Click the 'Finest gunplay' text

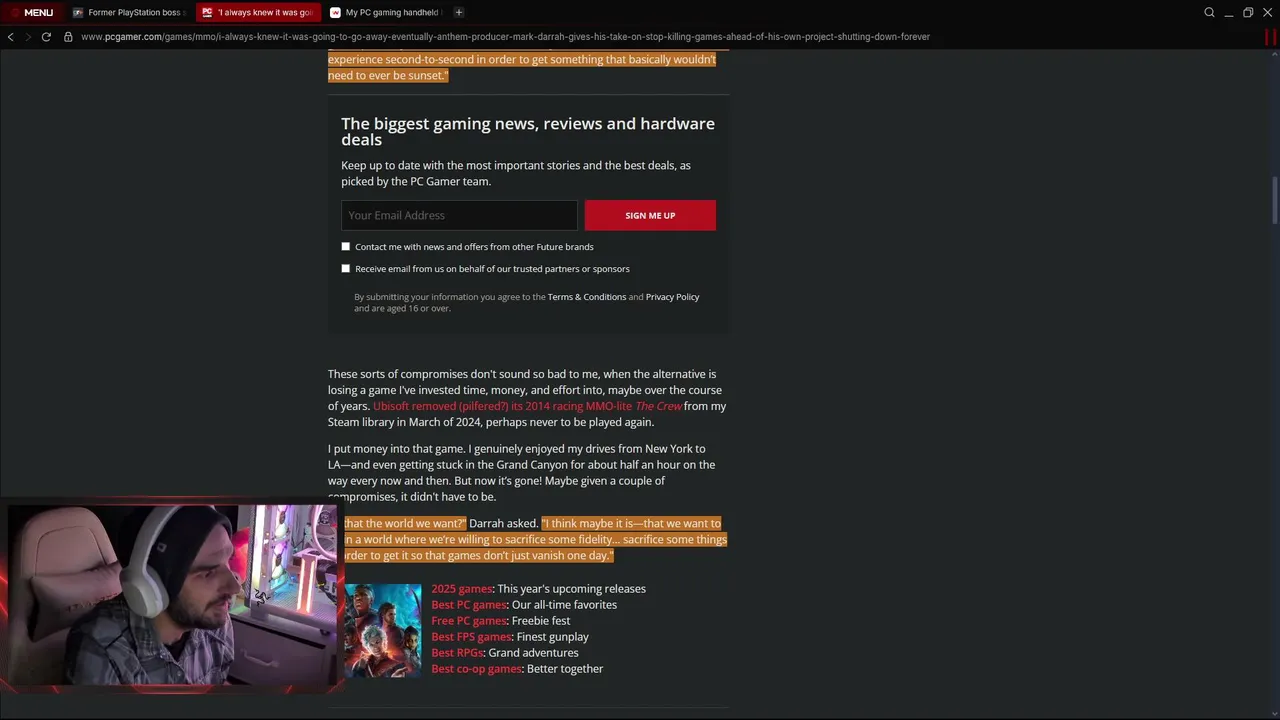pyautogui.click(x=552, y=637)
